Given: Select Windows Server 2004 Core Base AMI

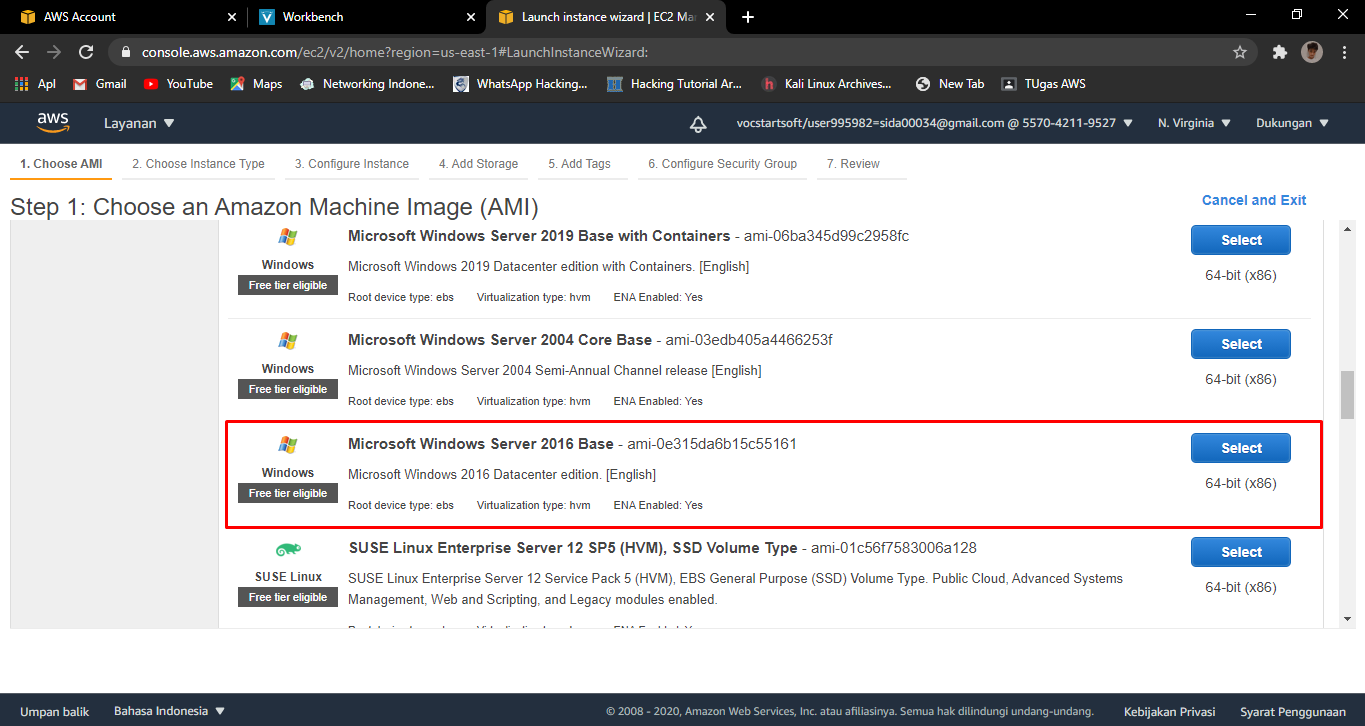Looking at the screenshot, I should point(1240,344).
